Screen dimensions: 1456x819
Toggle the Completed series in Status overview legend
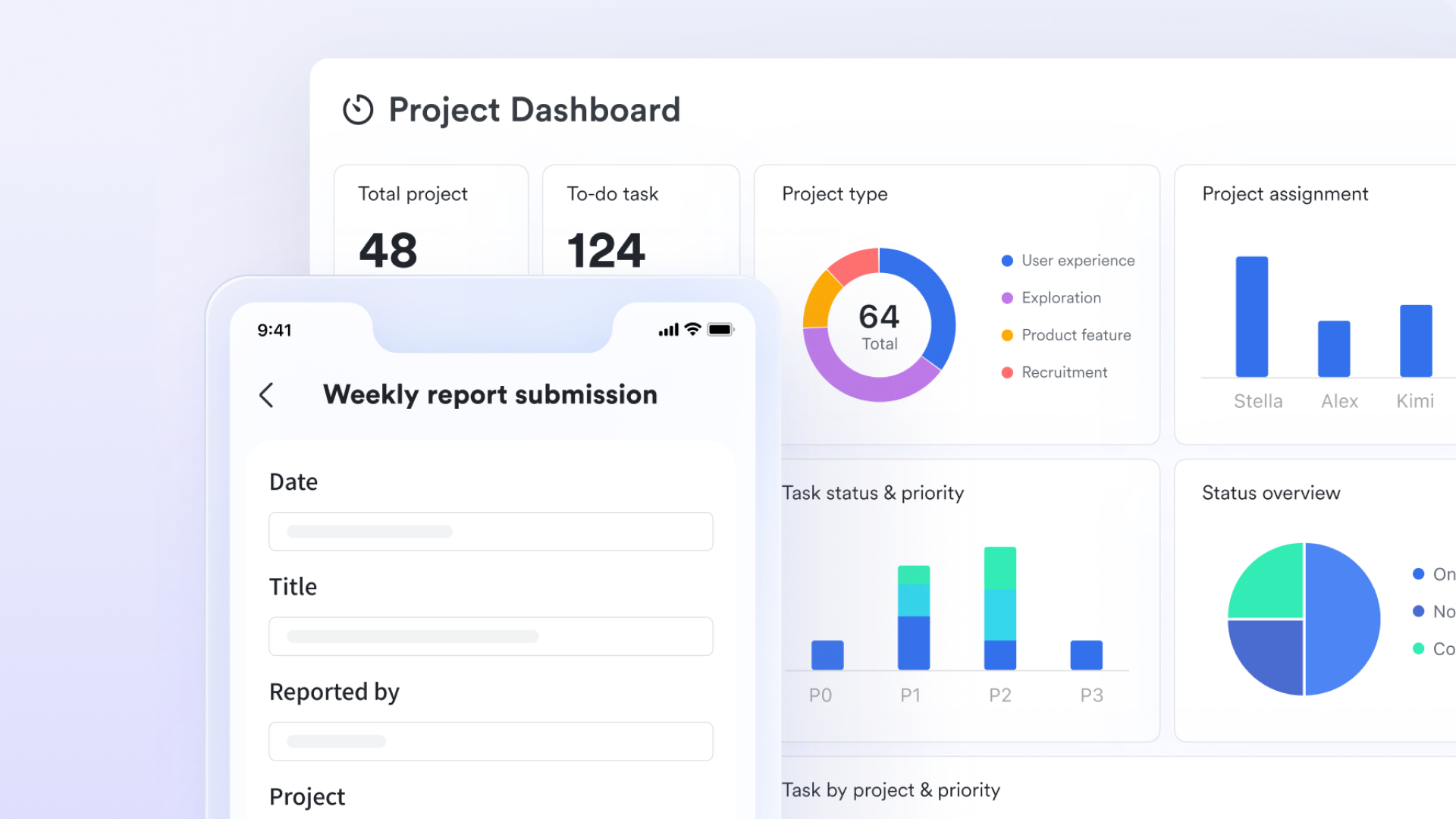click(1418, 648)
